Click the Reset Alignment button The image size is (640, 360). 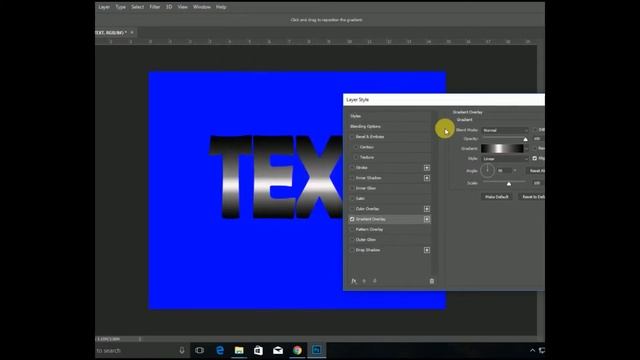tap(536, 171)
